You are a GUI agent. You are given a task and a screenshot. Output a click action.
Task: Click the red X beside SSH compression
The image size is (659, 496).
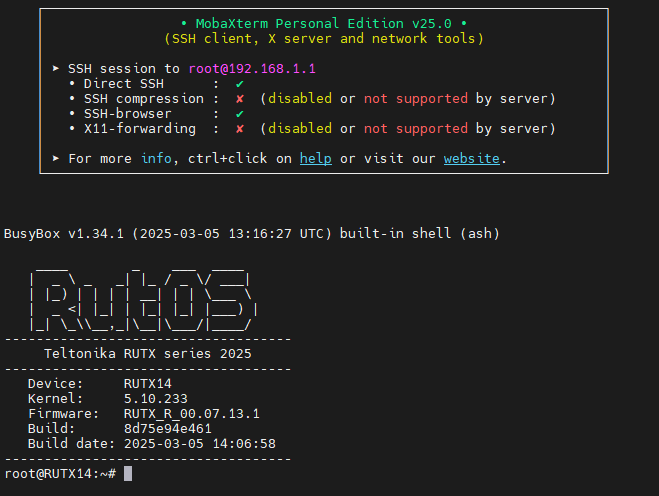coord(240,99)
